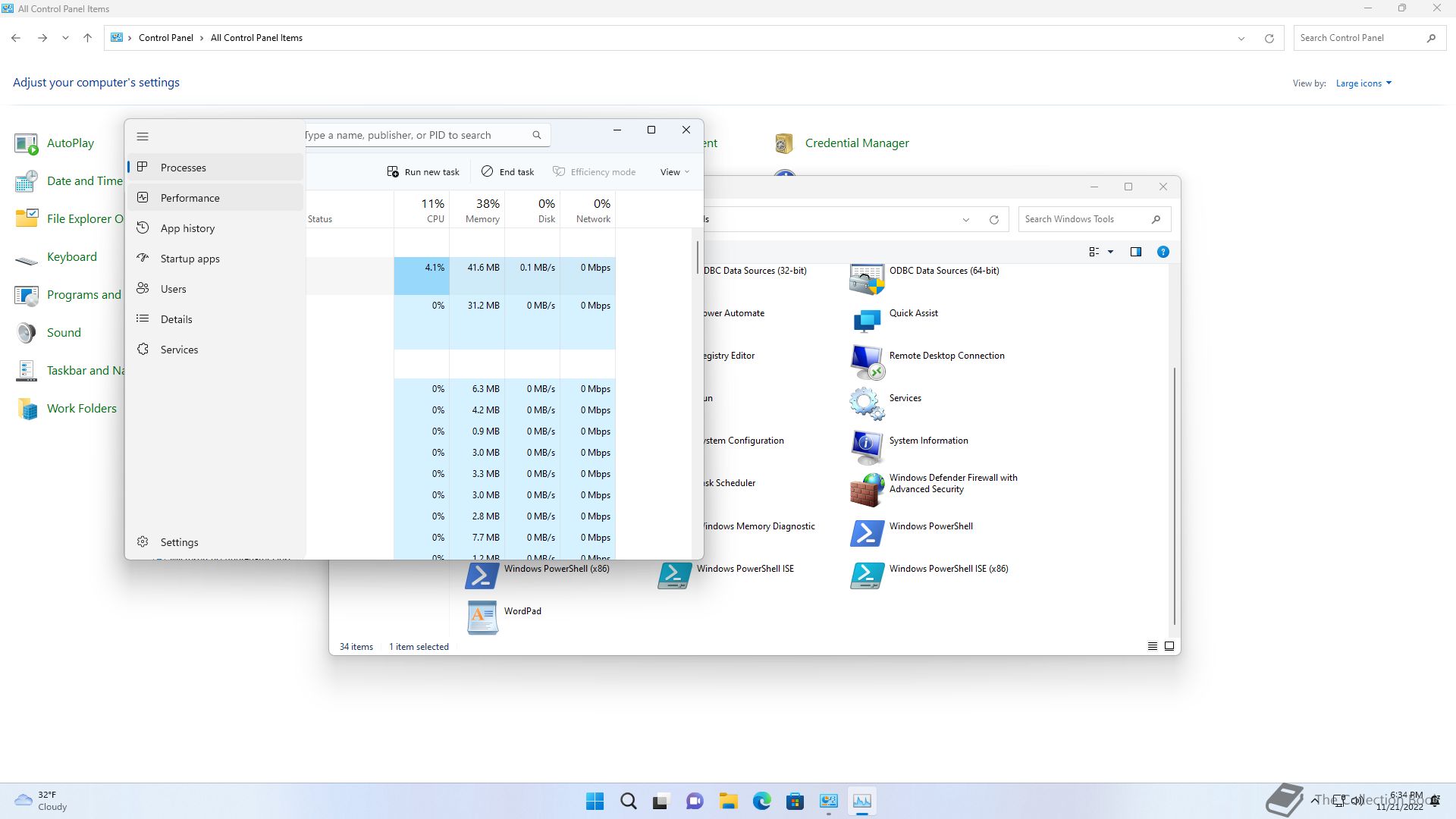The height and width of the screenshot is (819, 1456).
Task: Click the Efficiency mode button
Action: (595, 172)
